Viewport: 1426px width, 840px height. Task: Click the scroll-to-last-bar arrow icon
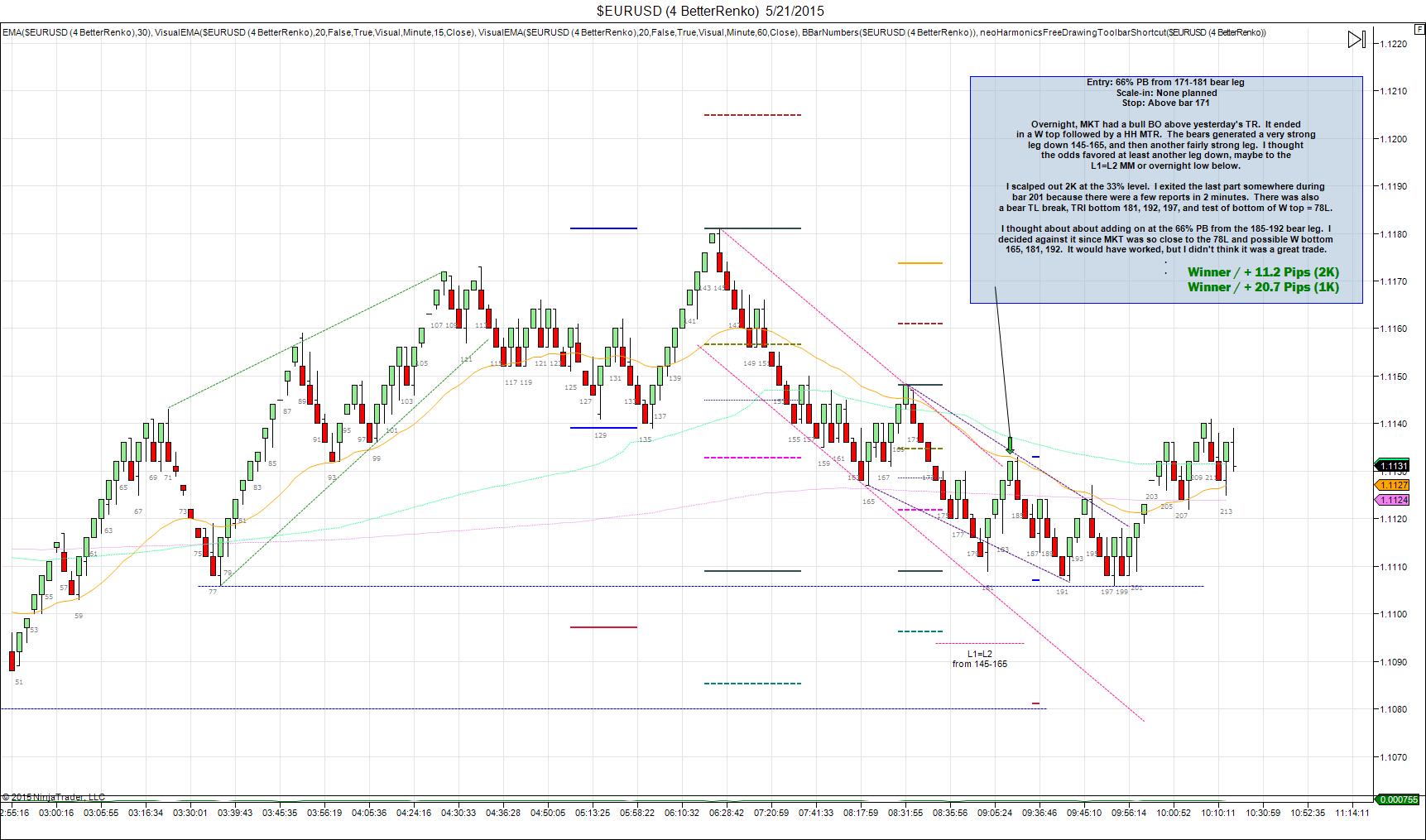[1356, 39]
